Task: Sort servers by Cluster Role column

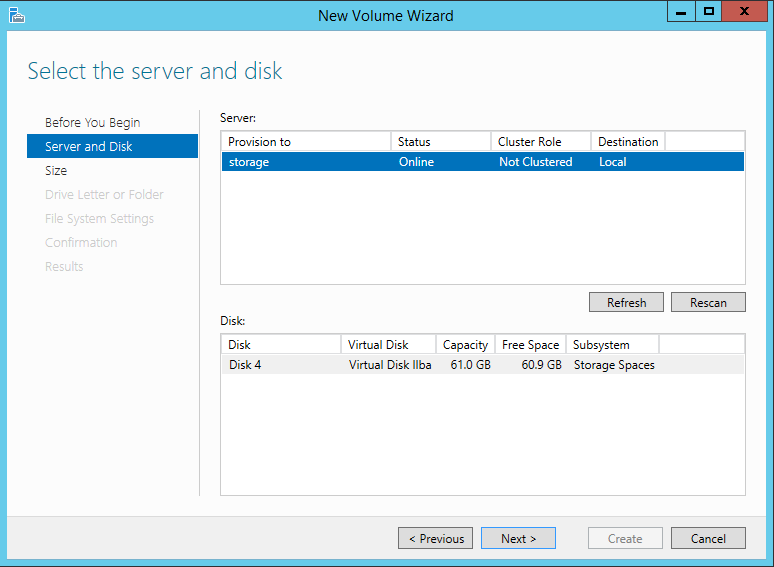Action: coord(541,142)
